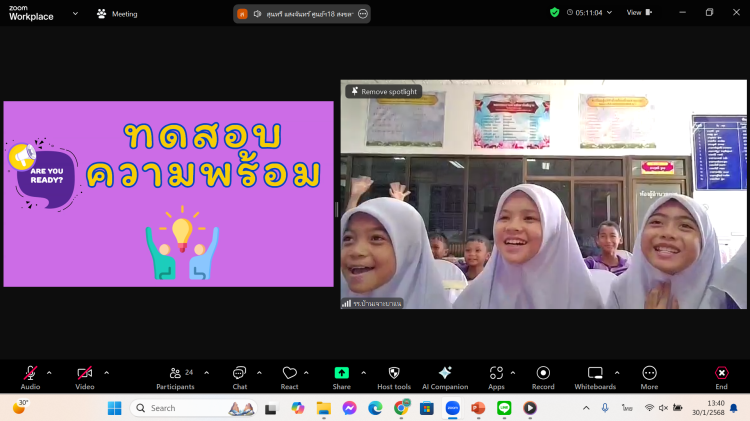Open the Wi-Fi network tray icon

[649, 408]
